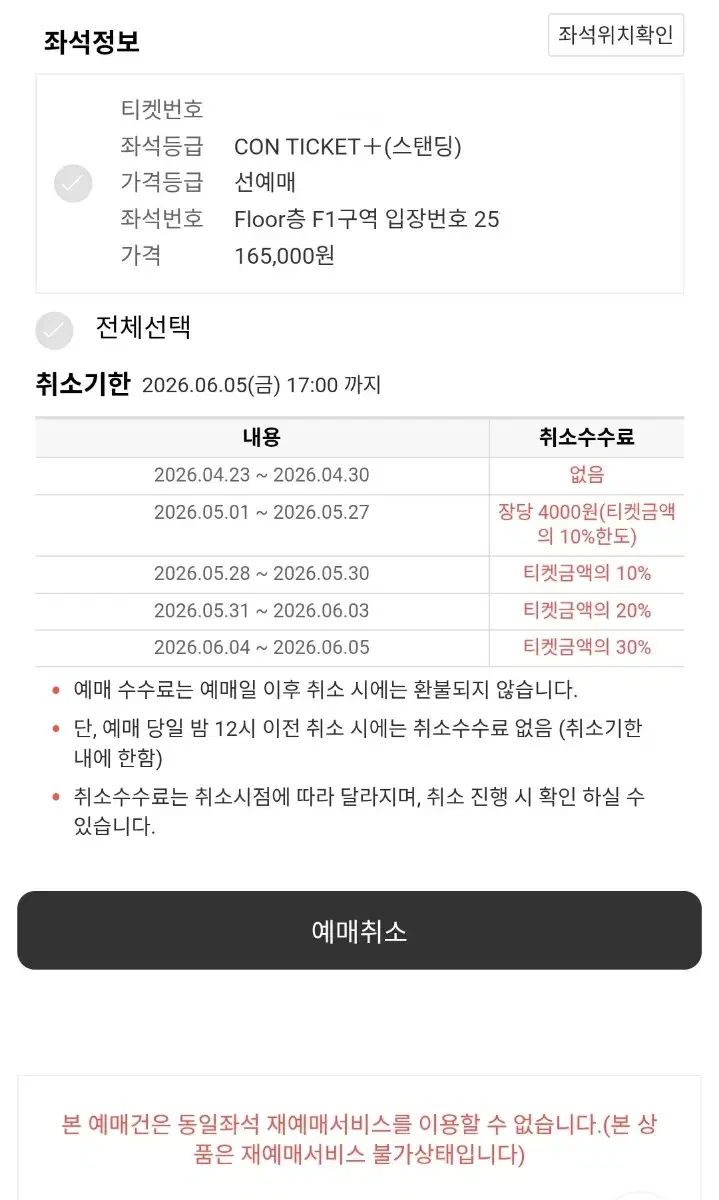Select the Floor층 F1구역 입장번호 25 text
The width and height of the screenshot is (719, 1200).
pos(366,219)
